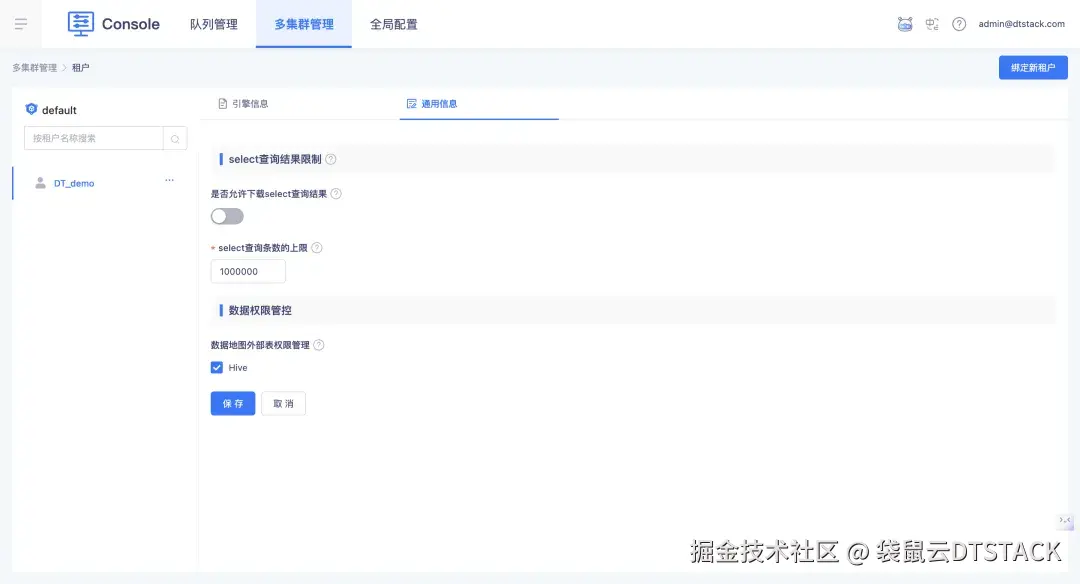
Task: Open the DT_demo ellipsis options menu
Action: (x=169, y=180)
